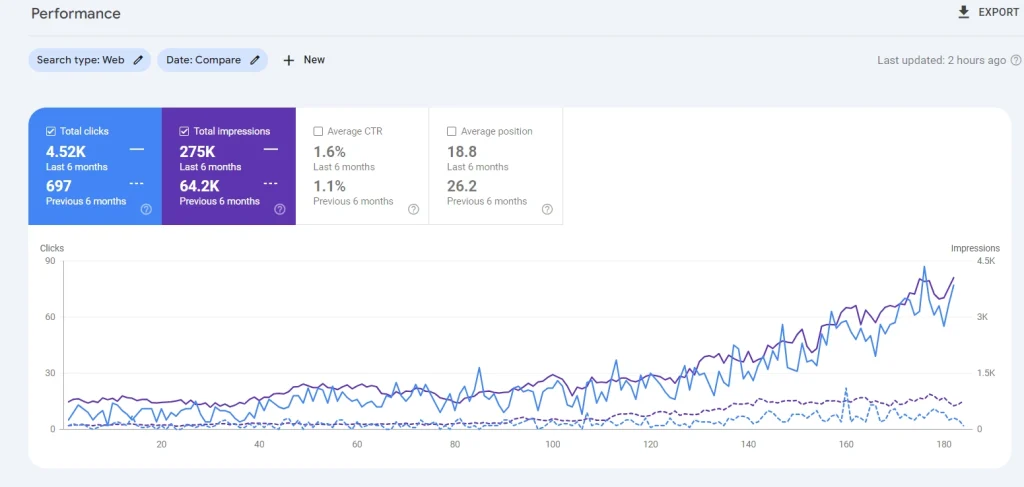Click the 90 clicks axis tick
Viewport: 1024px width, 487px height.
(x=50, y=260)
